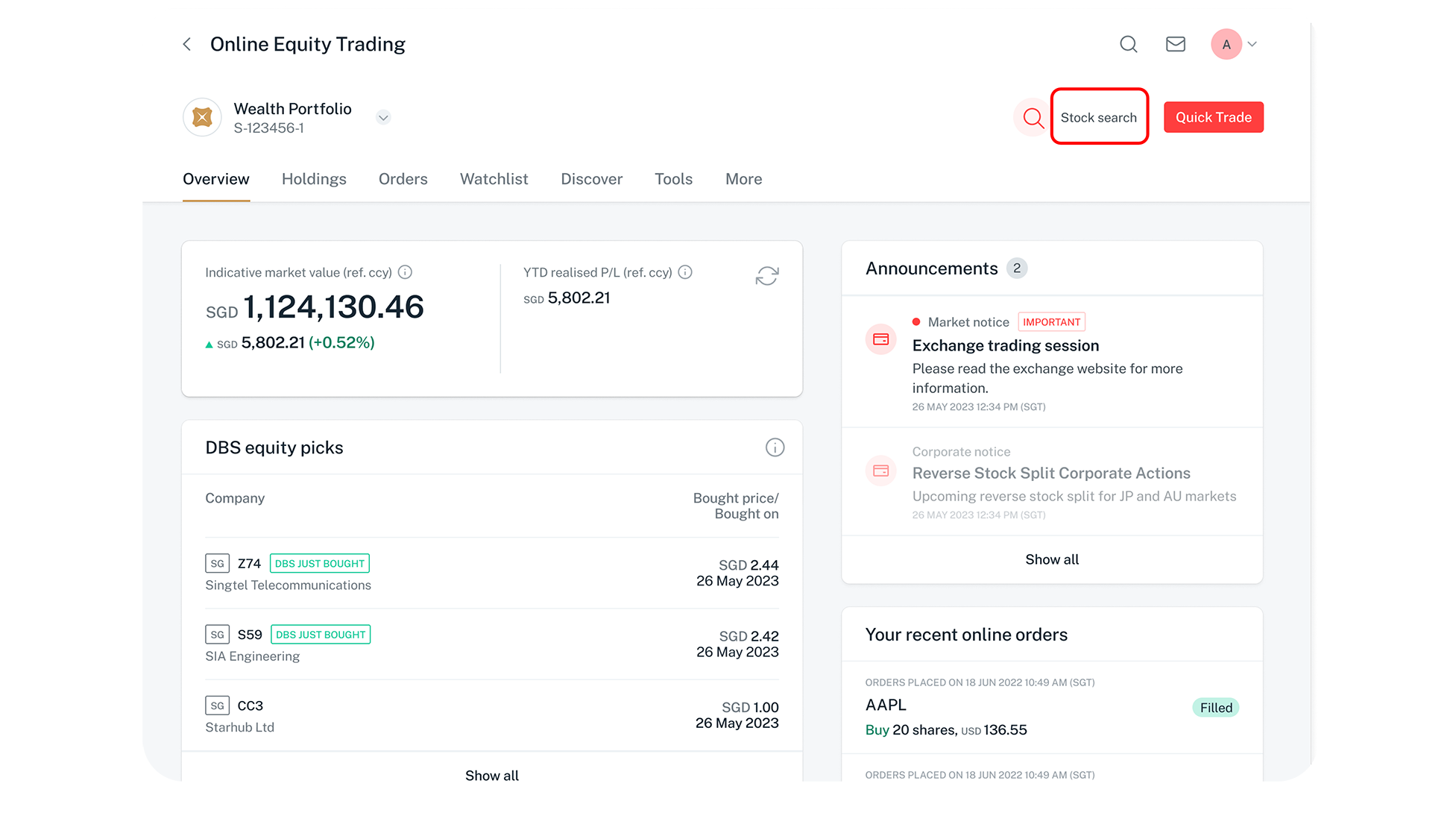Click the IMPORTANT tag

coord(1051,321)
